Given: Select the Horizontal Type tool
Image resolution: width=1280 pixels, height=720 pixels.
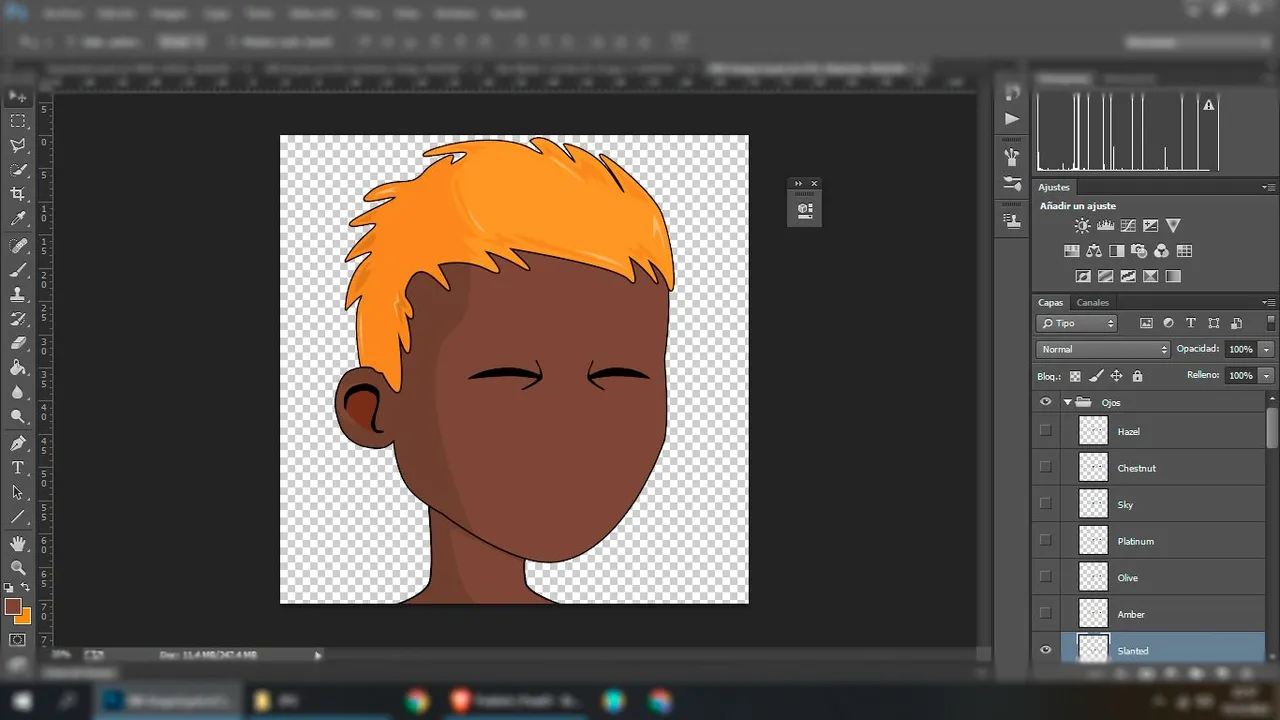Looking at the screenshot, I should coord(18,468).
